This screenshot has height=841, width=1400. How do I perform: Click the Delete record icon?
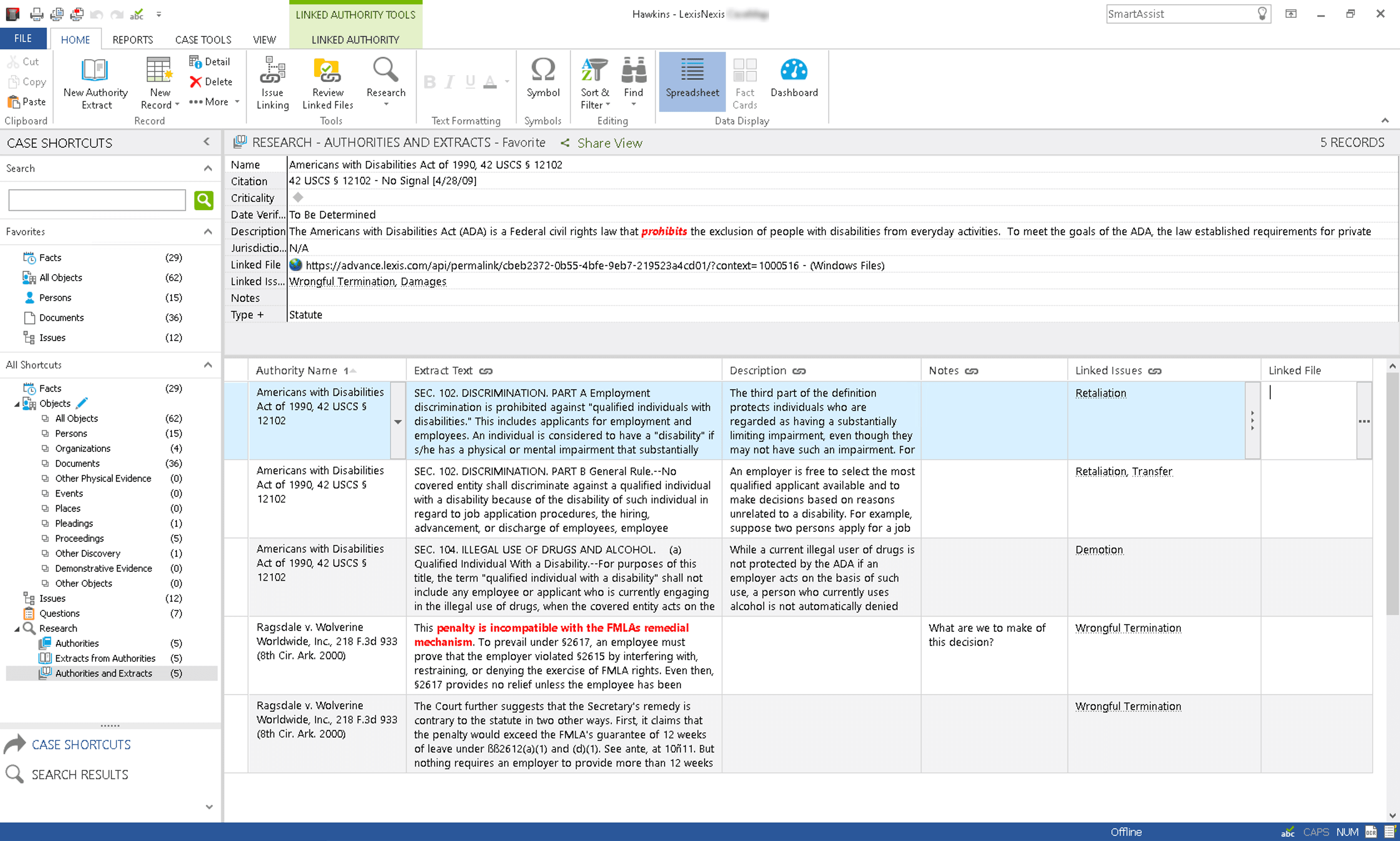coord(195,82)
